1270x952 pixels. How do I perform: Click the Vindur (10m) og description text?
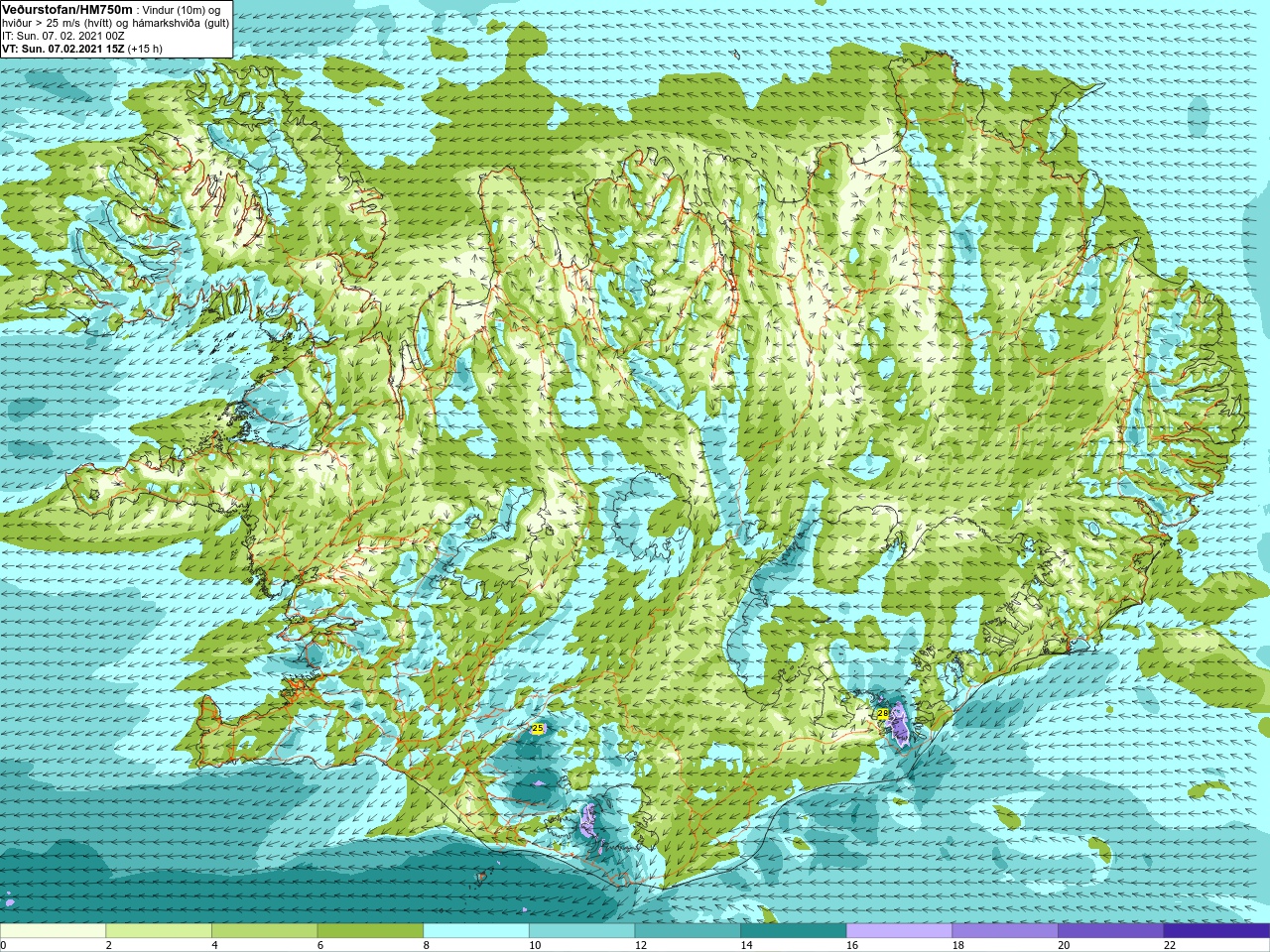point(182,10)
